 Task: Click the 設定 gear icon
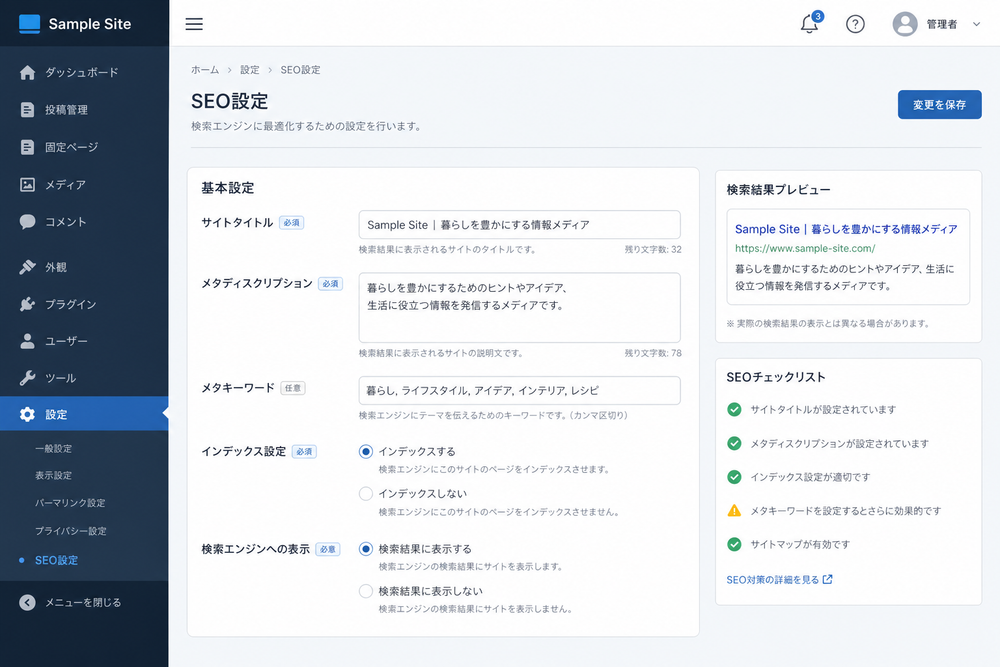[27, 414]
